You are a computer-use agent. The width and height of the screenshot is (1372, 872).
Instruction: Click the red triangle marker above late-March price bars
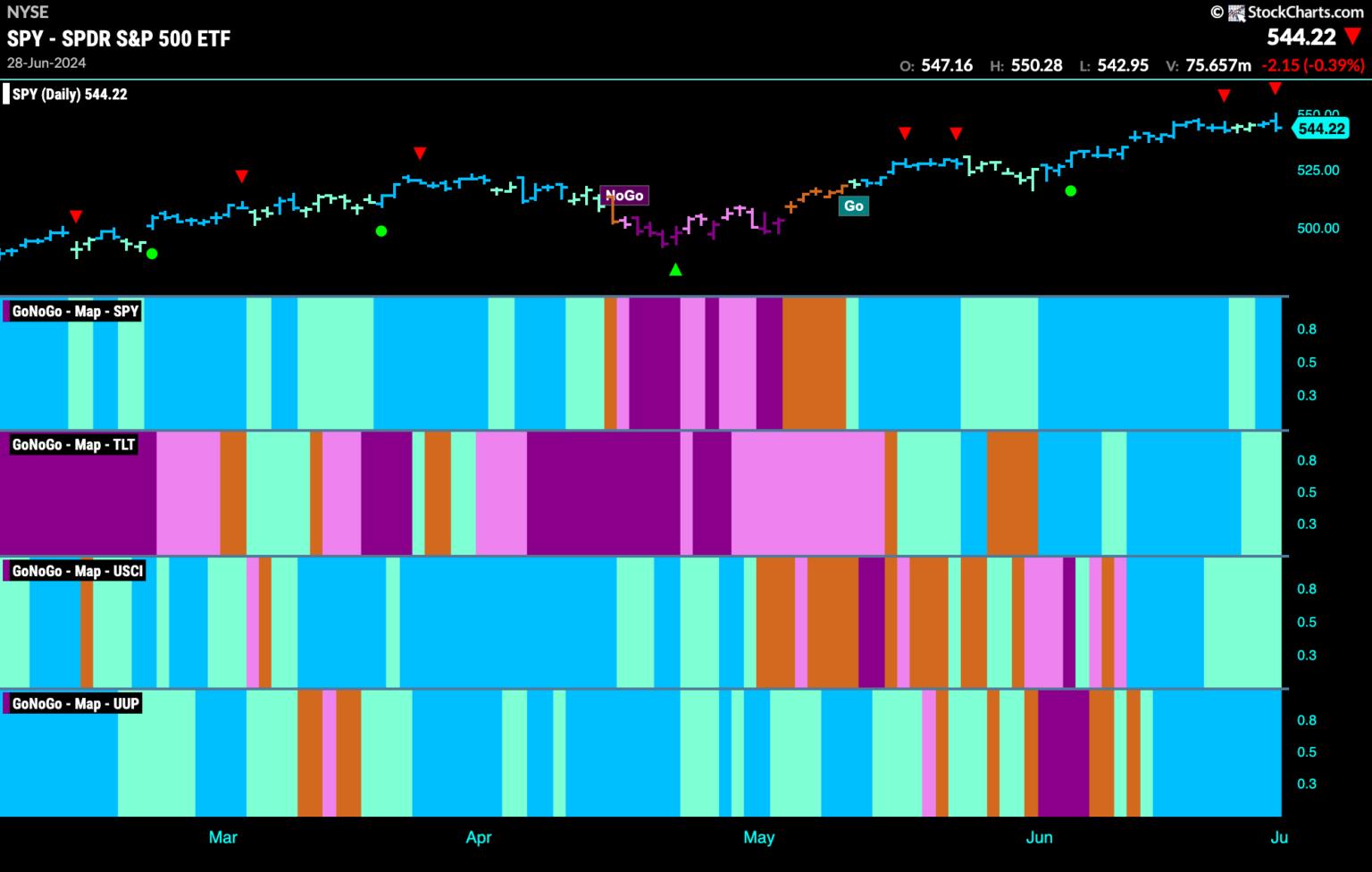420,154
